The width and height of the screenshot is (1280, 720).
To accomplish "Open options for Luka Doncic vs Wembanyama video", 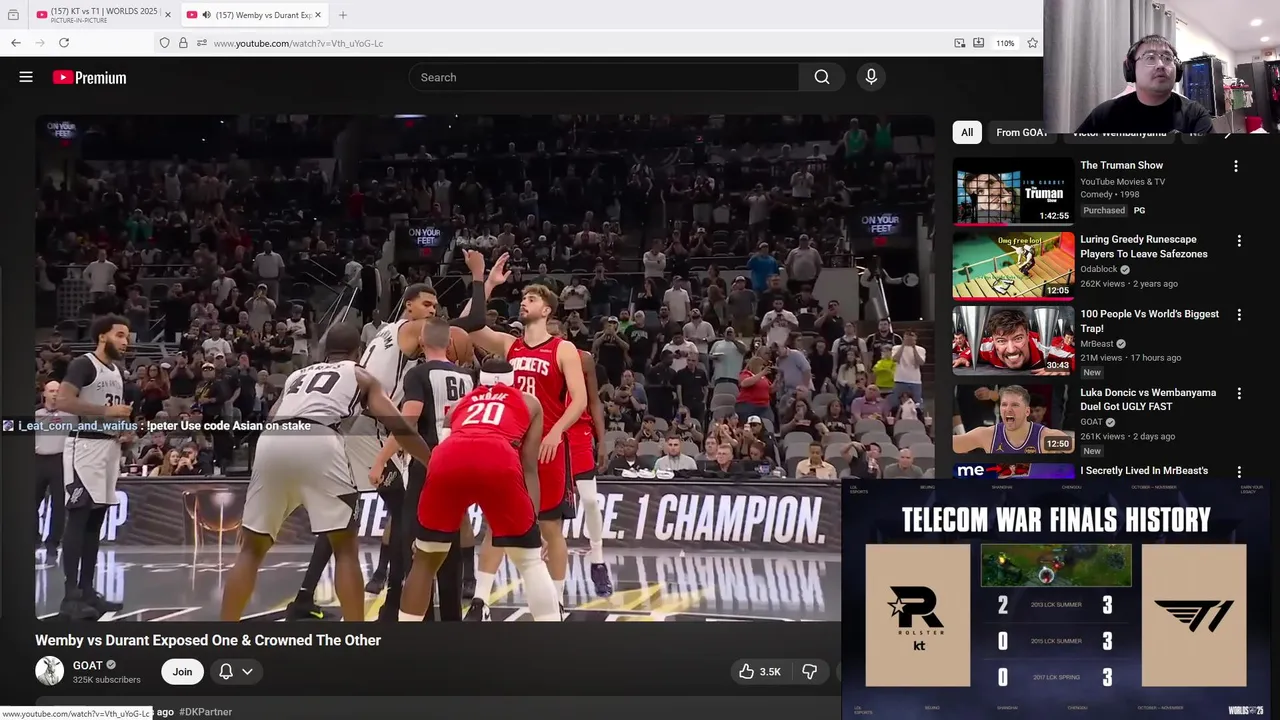I will [x=1239, y=393].
